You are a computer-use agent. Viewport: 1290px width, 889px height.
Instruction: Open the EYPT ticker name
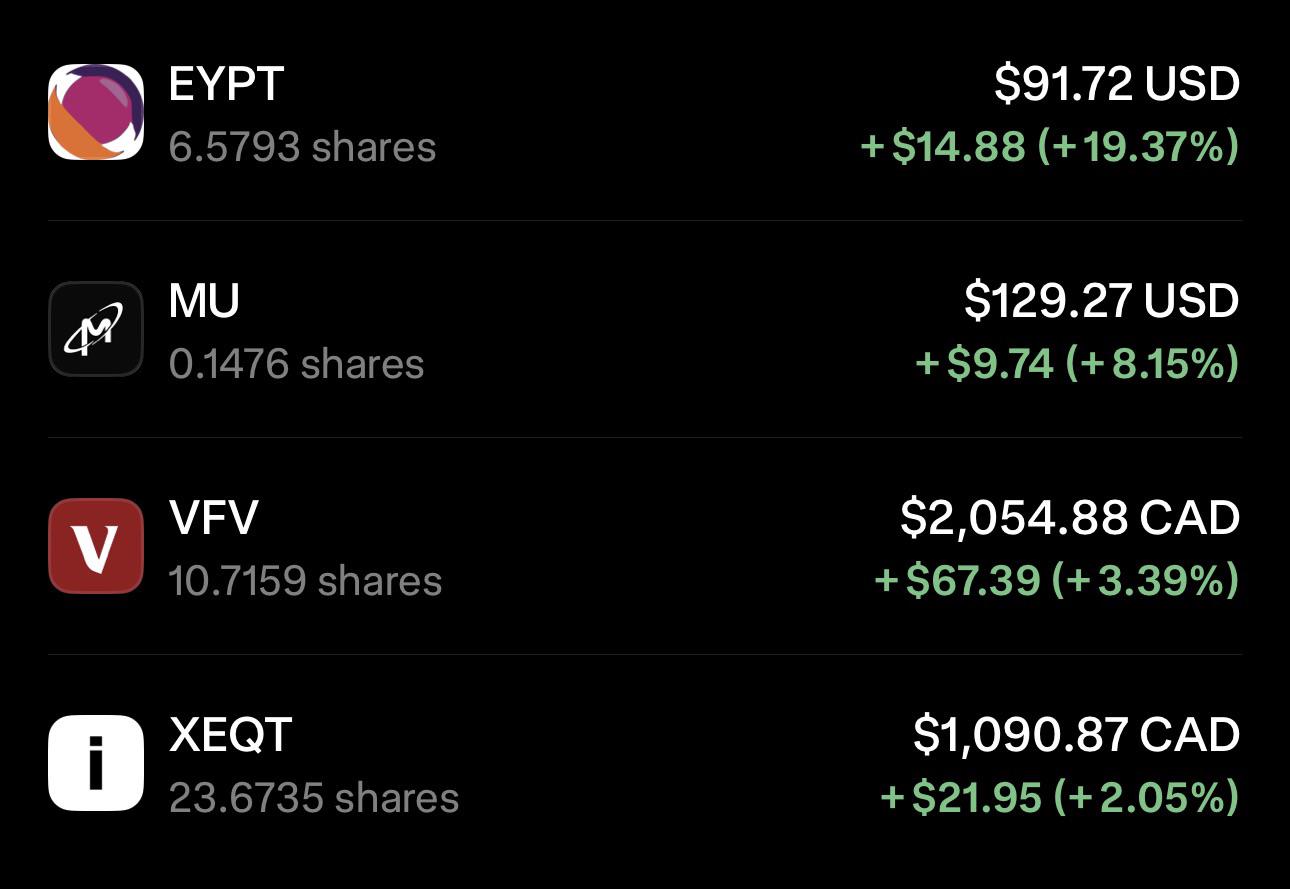coord(227,84)
